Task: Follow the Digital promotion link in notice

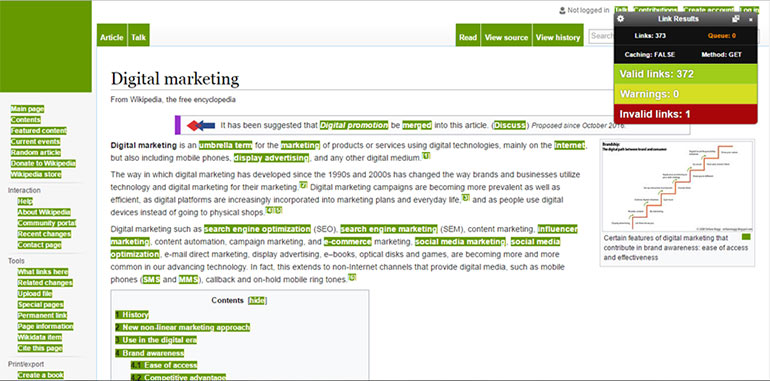Action: pyautogui.click(x=354, y=125)
